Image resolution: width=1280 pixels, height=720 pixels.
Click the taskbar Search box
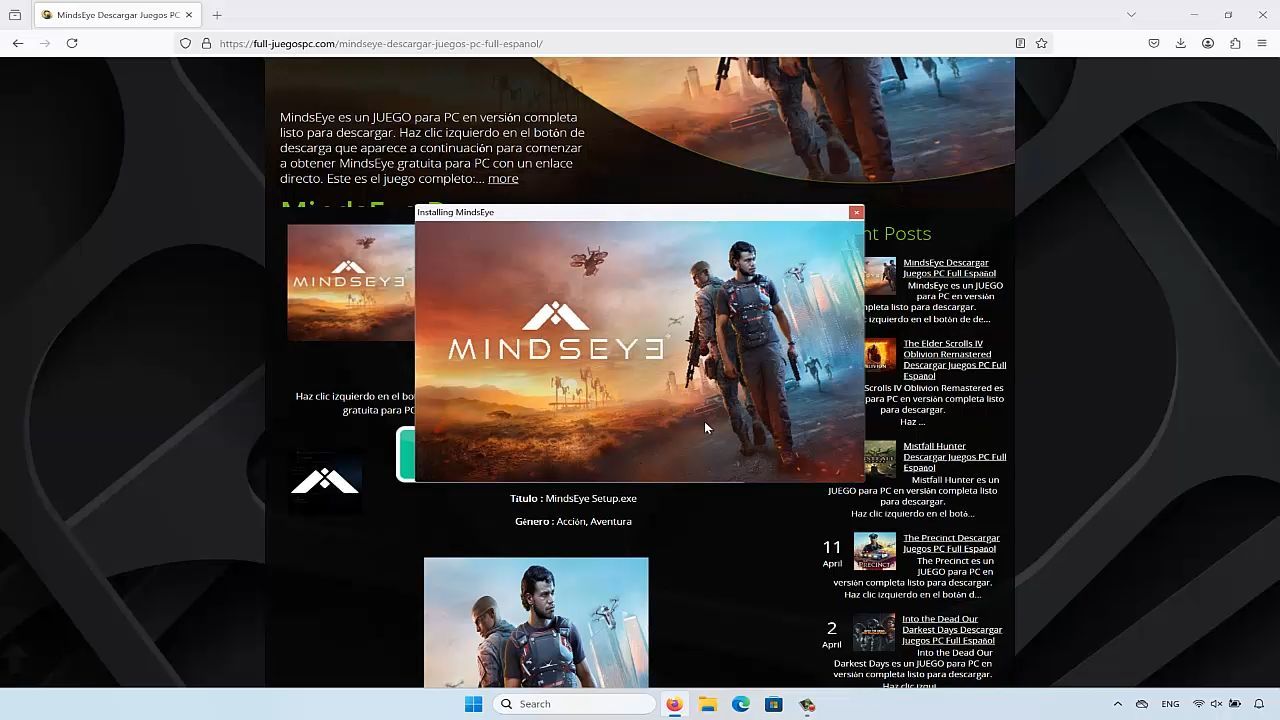pyautogui.click(x=574, y=704)
